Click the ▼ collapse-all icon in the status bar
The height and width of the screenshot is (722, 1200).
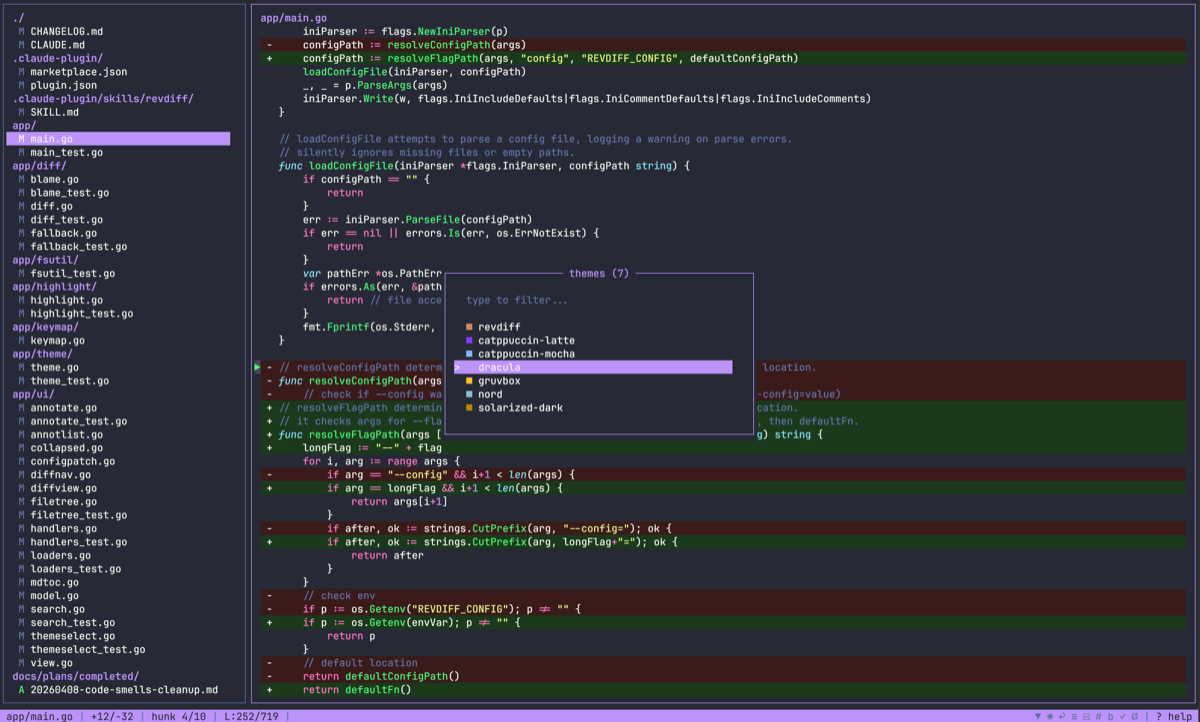(1038, 715)
